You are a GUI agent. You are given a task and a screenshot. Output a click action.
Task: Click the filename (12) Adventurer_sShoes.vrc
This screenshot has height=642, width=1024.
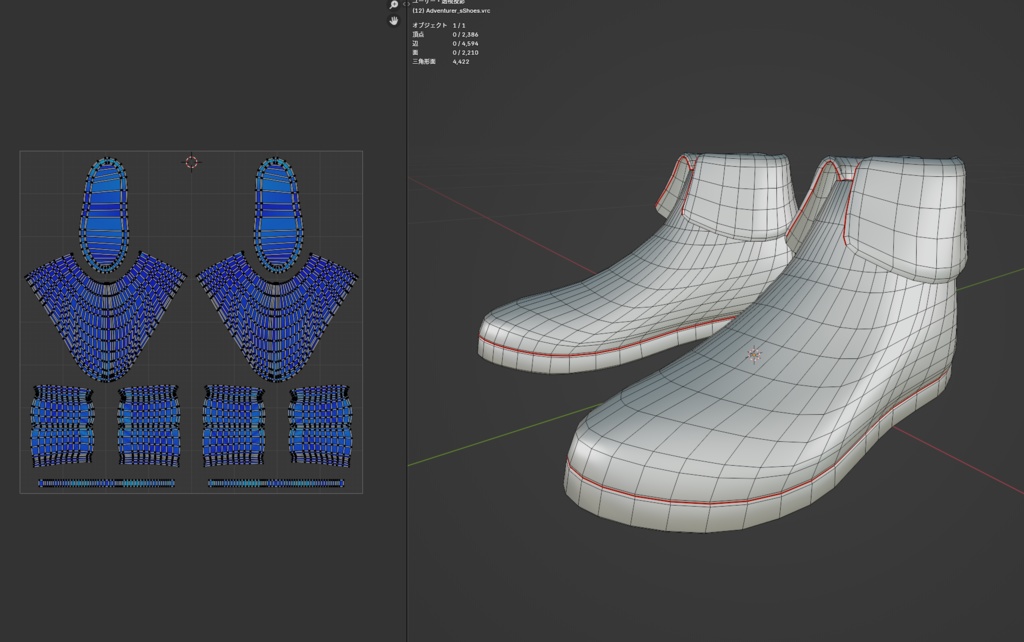tap(449, 11)
